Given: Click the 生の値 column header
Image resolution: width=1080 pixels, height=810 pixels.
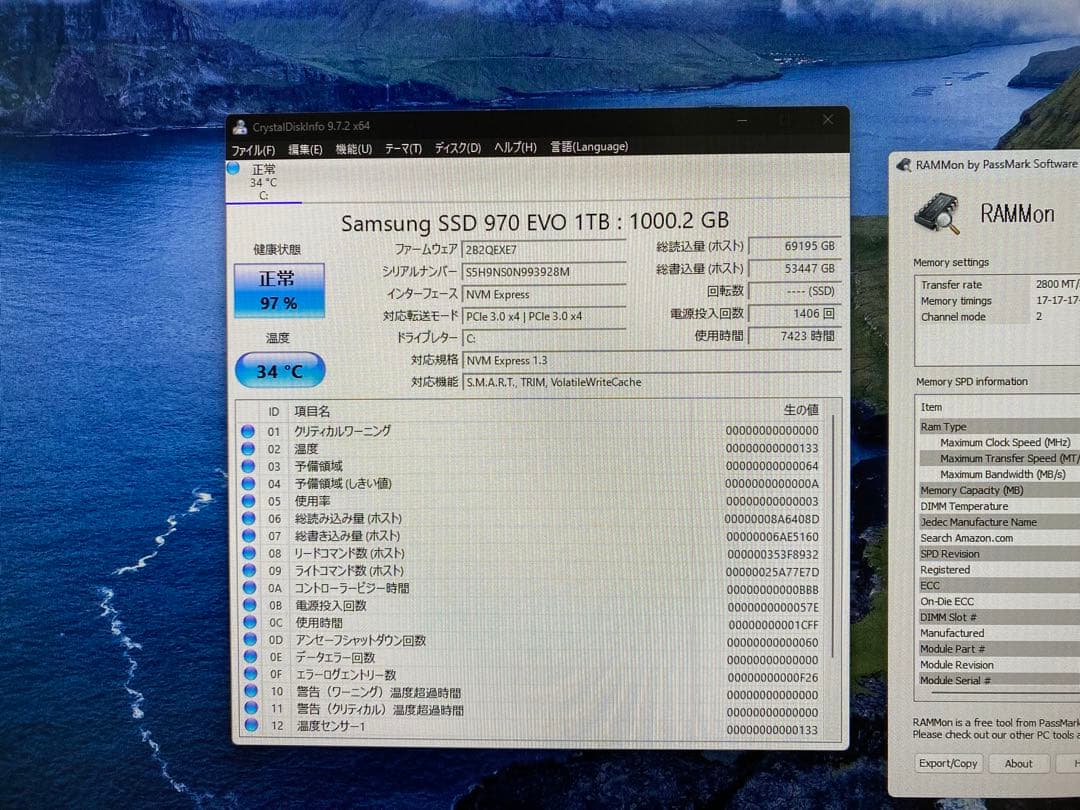Looking at the screenshot, I should pyautogui.click(x=801, y=410).
